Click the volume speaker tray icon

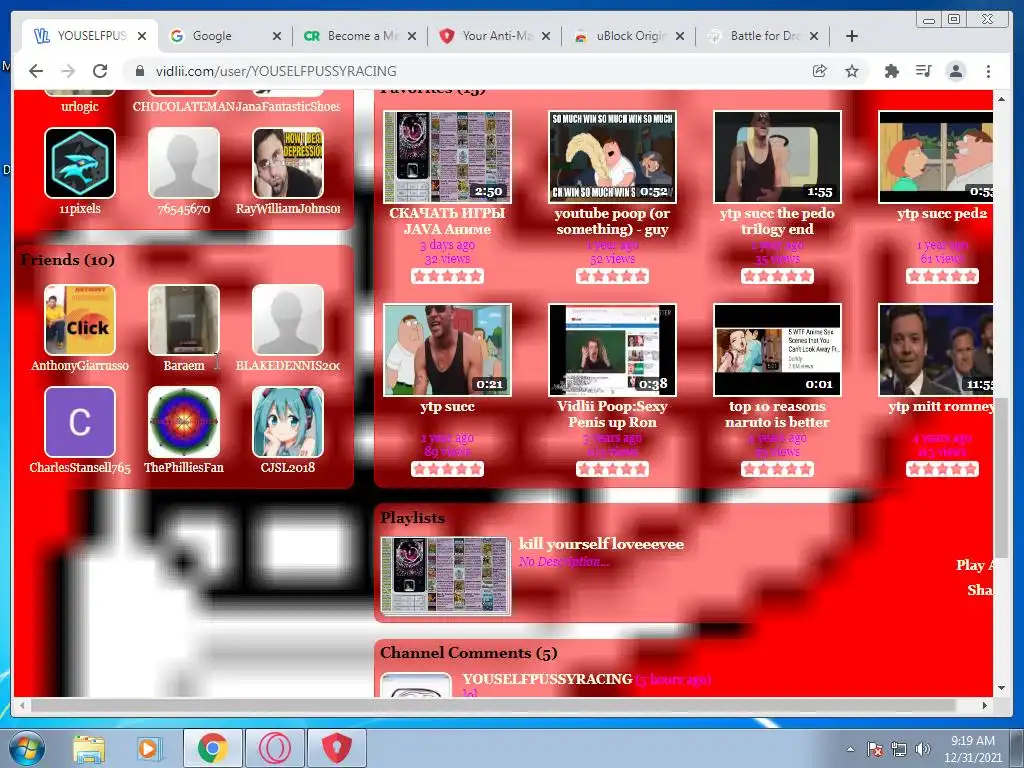click(x=922, y=749)
